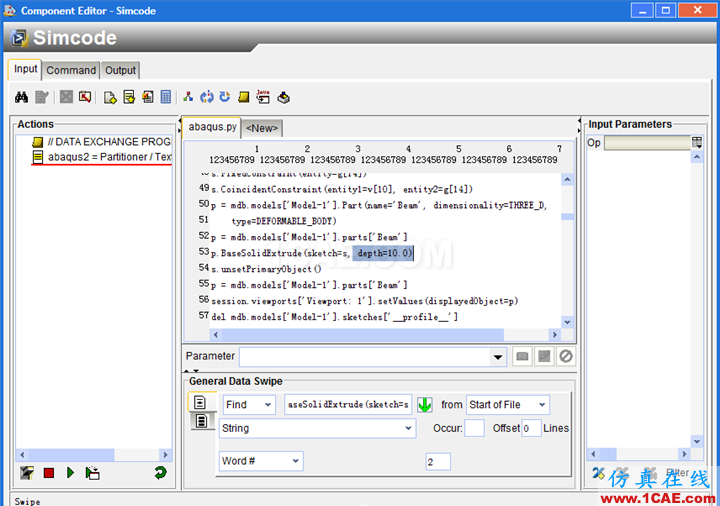Click the circle-slash cancel icon
Viewport: 720px width, 506px height.
point(566,356)
